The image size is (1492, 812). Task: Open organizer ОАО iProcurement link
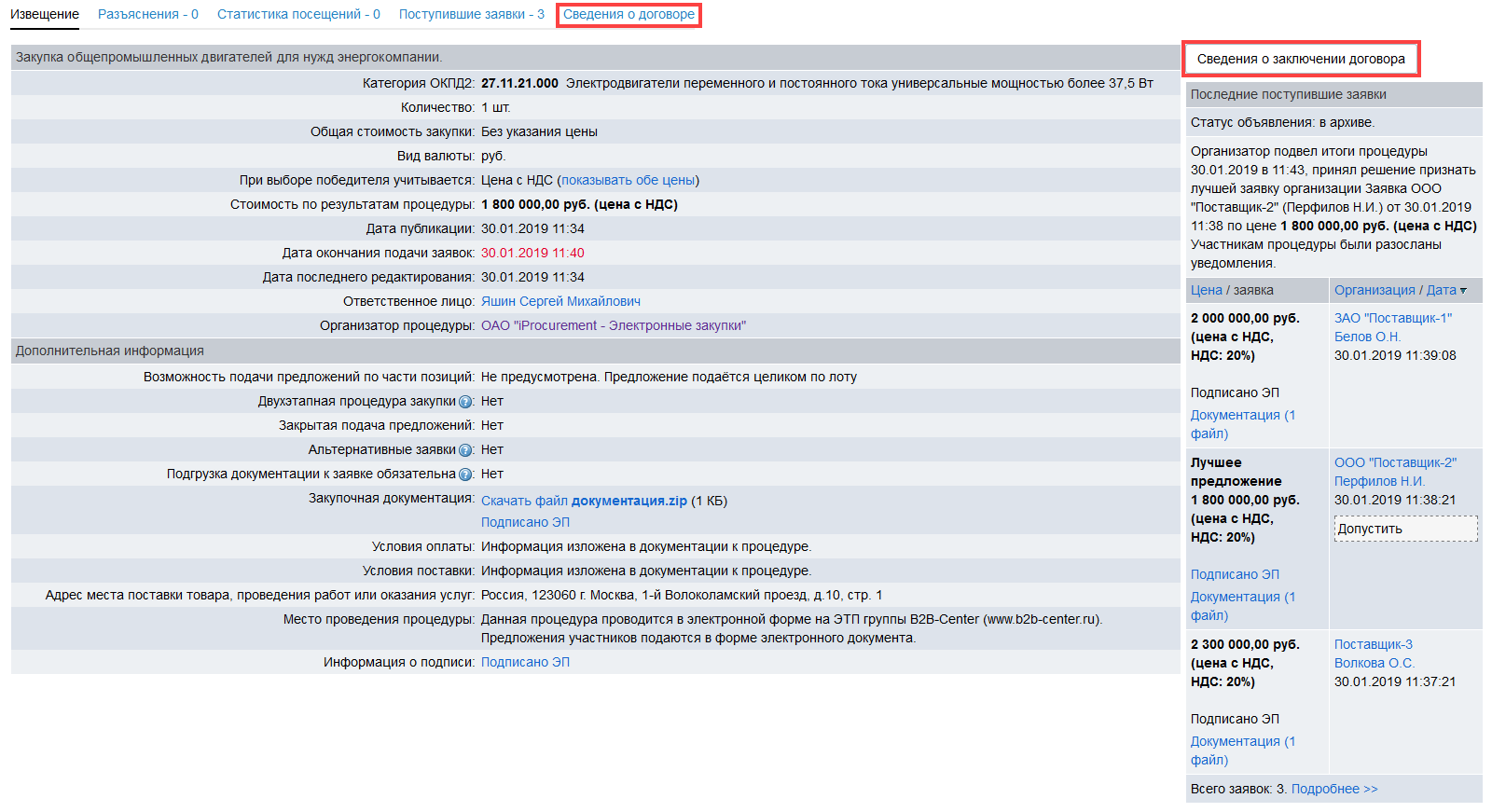pos(613,325)
